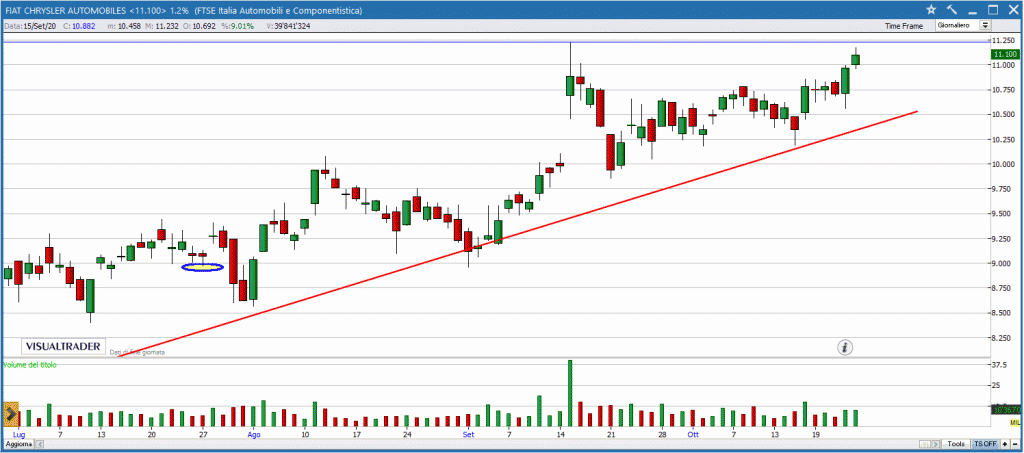The width and height of the screenshot is (1024, 453).
Task: Open the hammer tool icon in title bar
Action: [952, 9]
